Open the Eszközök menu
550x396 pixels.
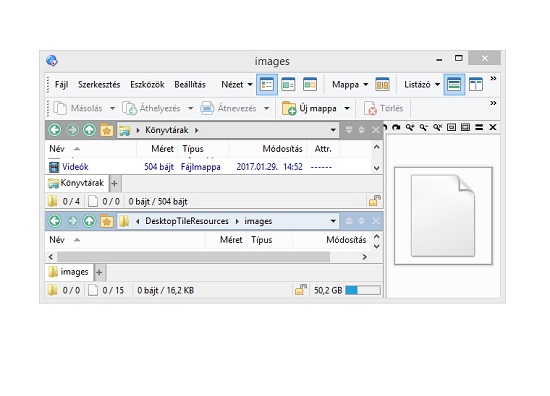(x=147, y=85)
